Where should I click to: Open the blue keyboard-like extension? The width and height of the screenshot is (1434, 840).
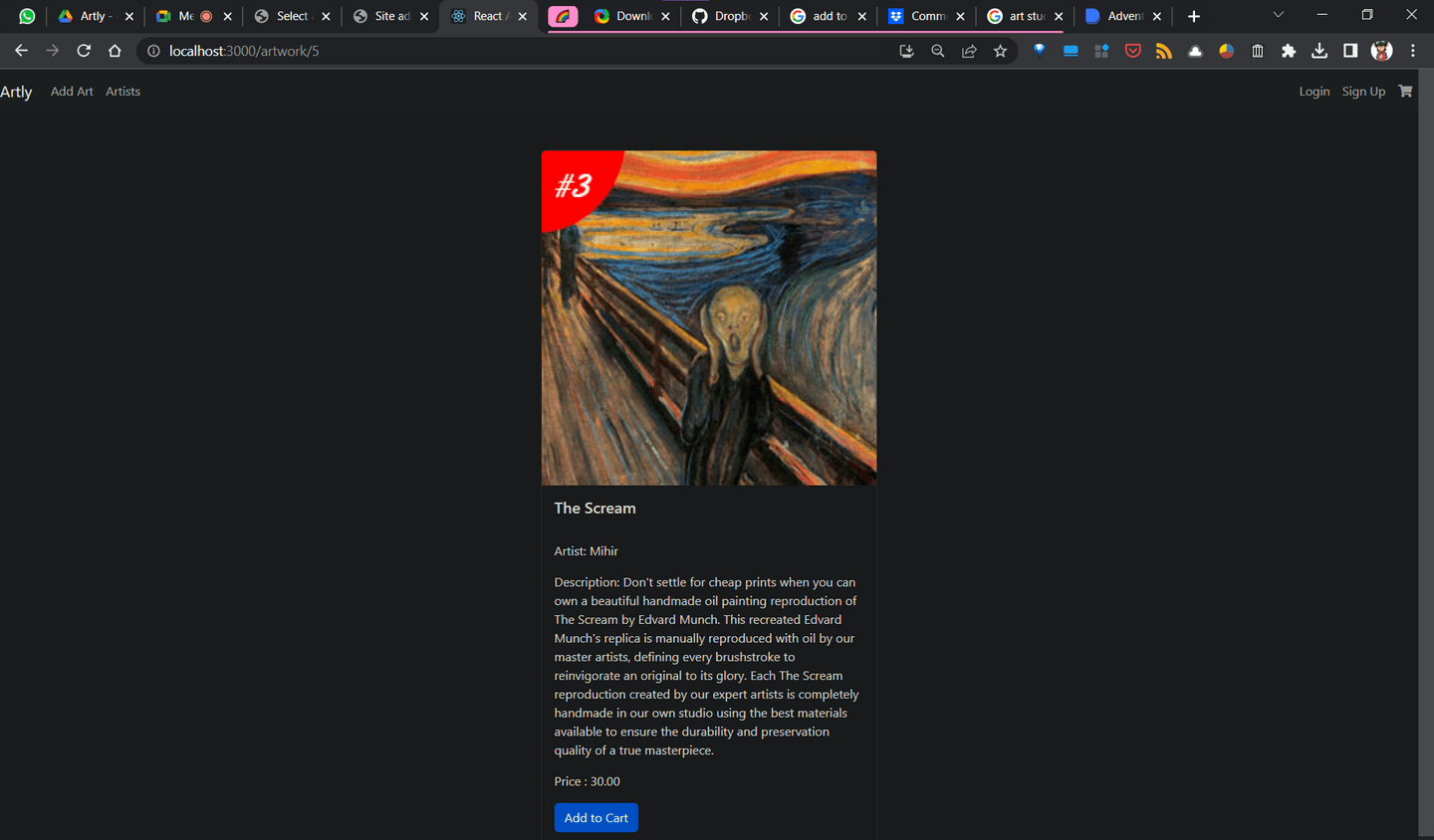pyautogui.click(x=1071, y=51)
